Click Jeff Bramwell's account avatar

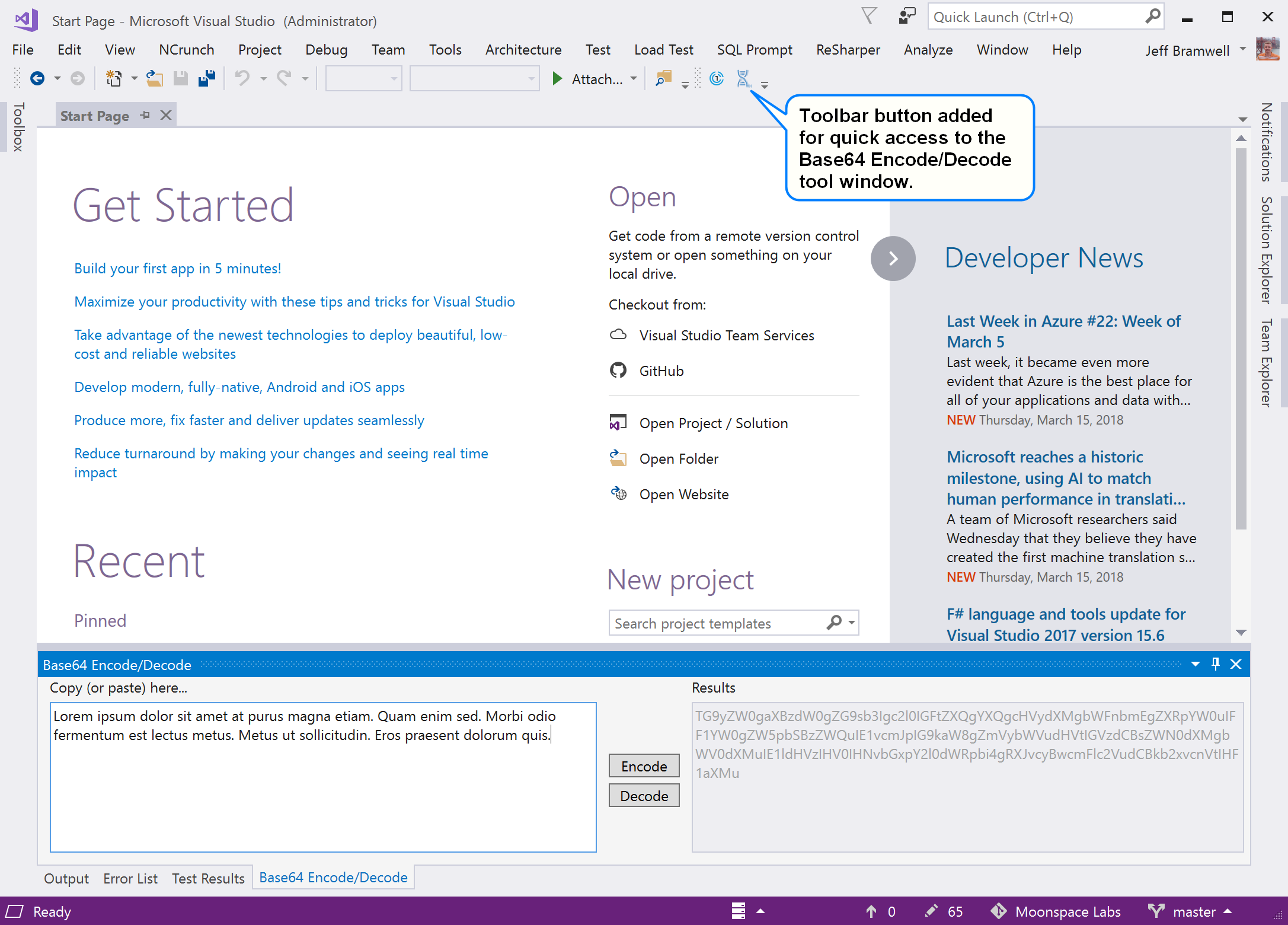1267,49
